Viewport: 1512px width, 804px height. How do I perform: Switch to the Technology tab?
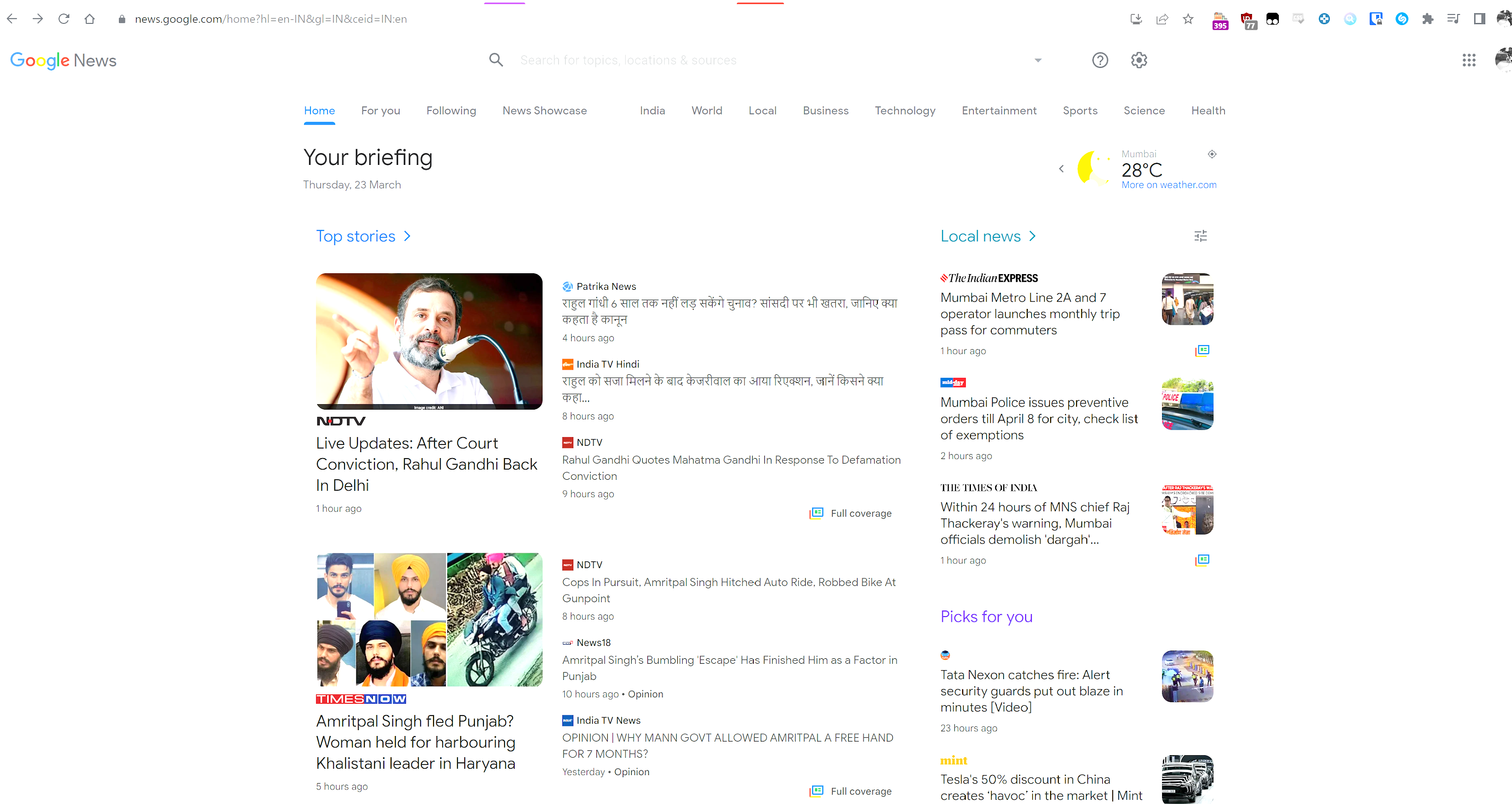[x=905, y=110]
